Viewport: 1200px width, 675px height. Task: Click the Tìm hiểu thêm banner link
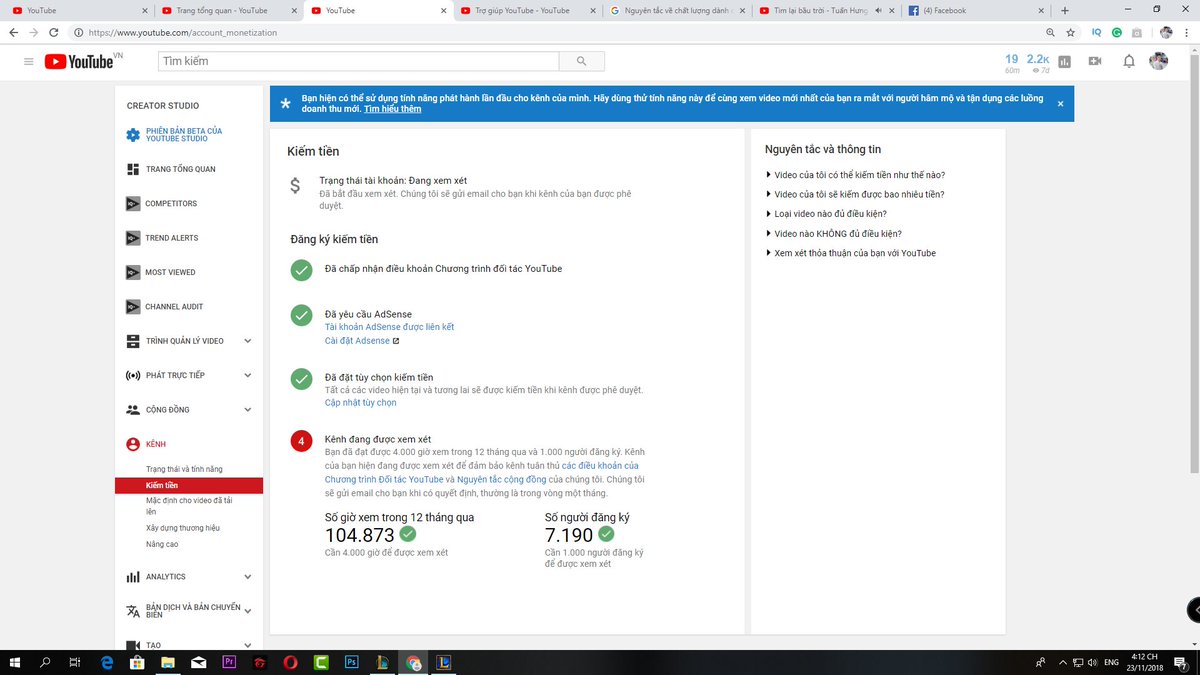click(x=392, y=109)
